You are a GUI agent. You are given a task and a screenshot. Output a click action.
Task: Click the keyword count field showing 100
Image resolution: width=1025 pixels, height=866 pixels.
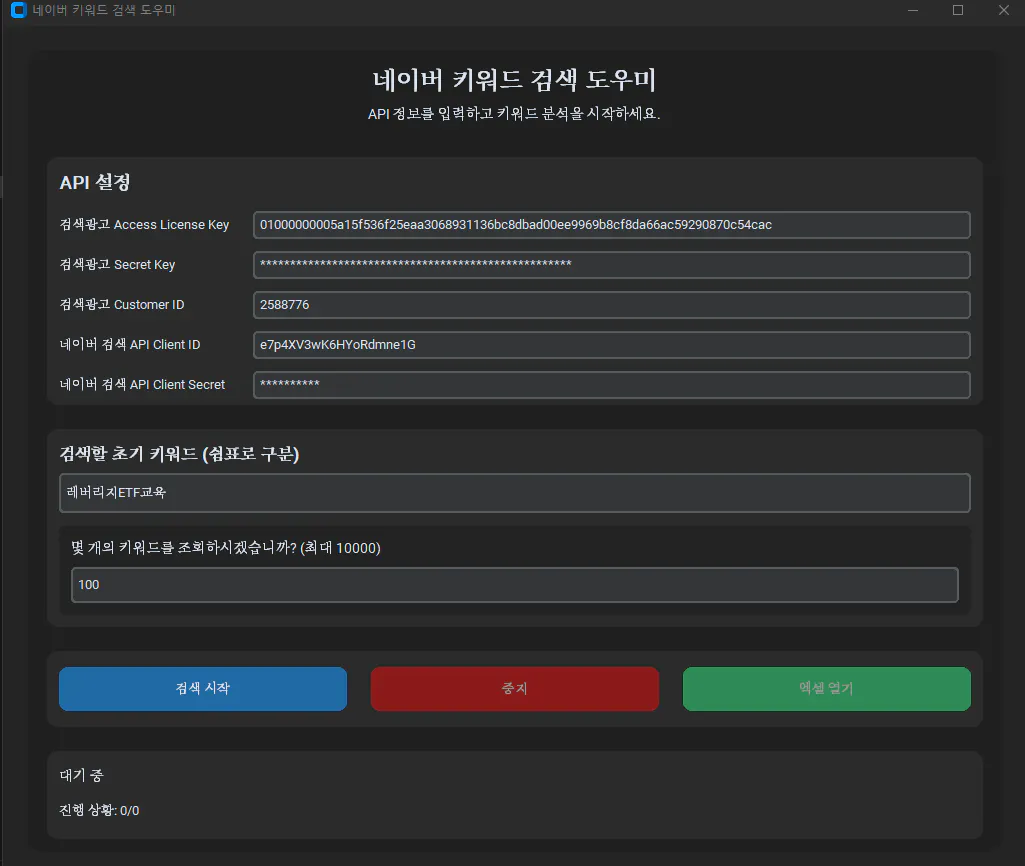point(514,585)
